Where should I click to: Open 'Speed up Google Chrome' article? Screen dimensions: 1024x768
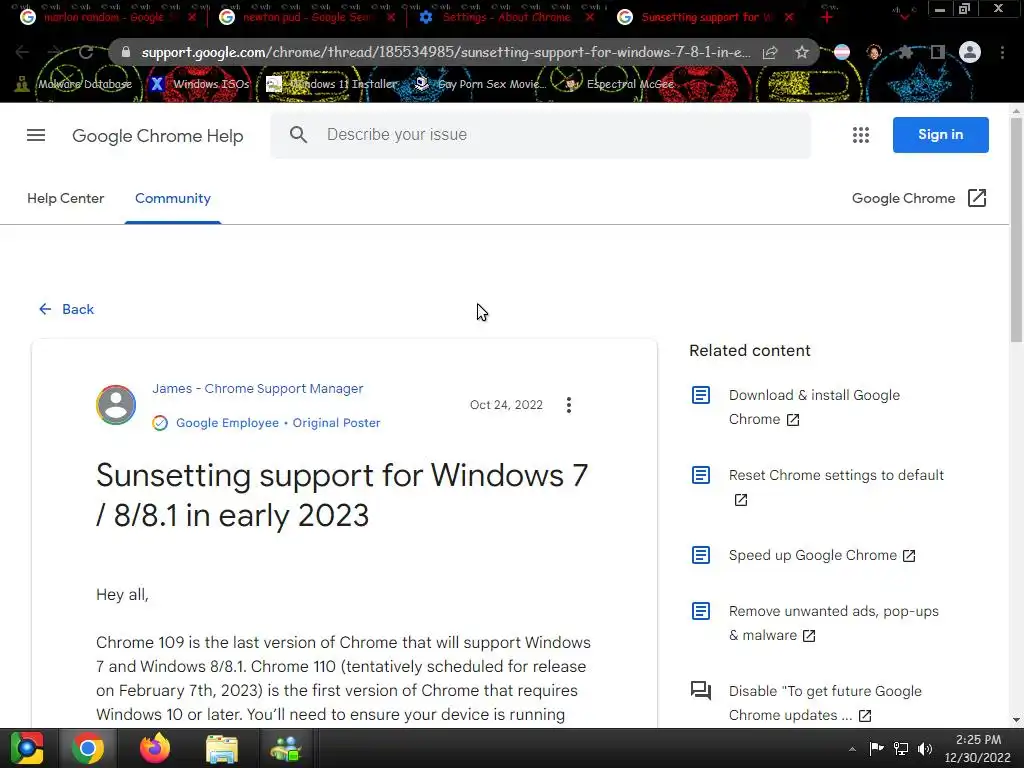(x=822, y=555)
